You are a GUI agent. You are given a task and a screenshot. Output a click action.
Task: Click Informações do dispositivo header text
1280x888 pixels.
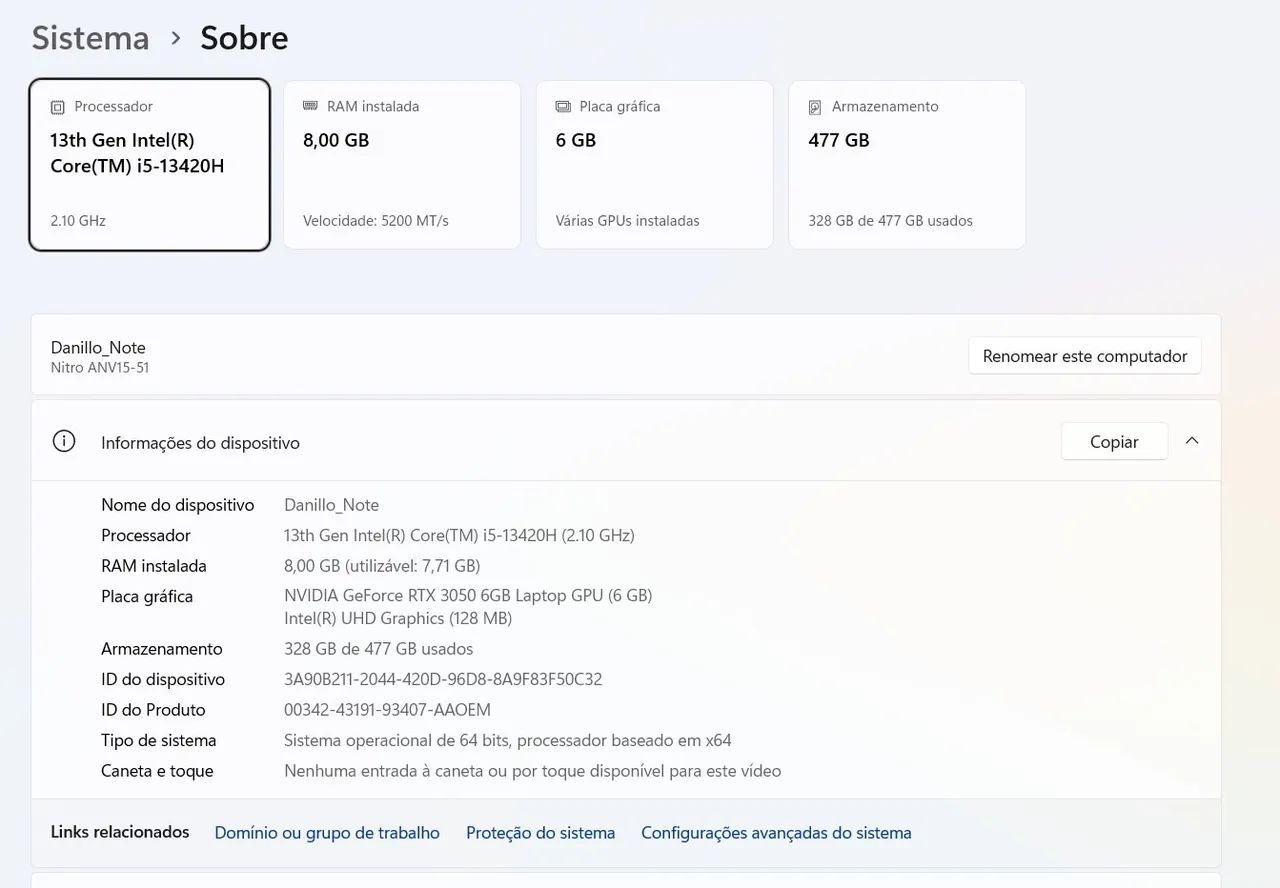[x=200, y=443]
